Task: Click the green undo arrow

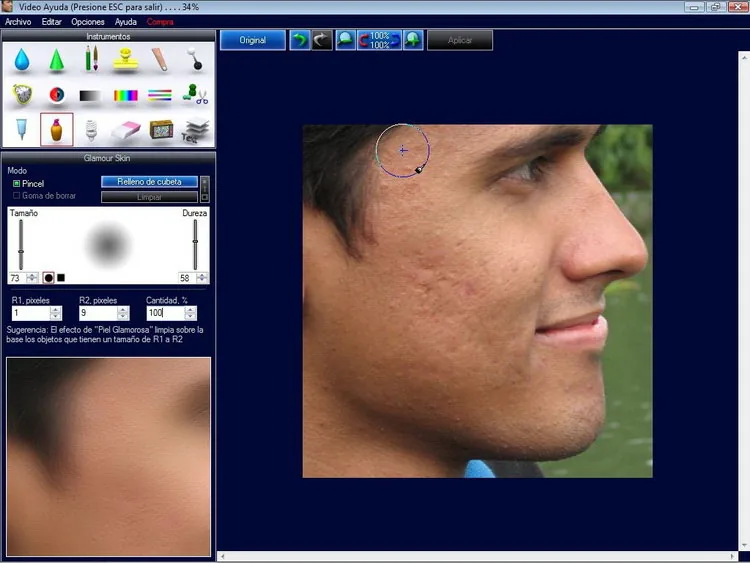Action: click(300, 40)
